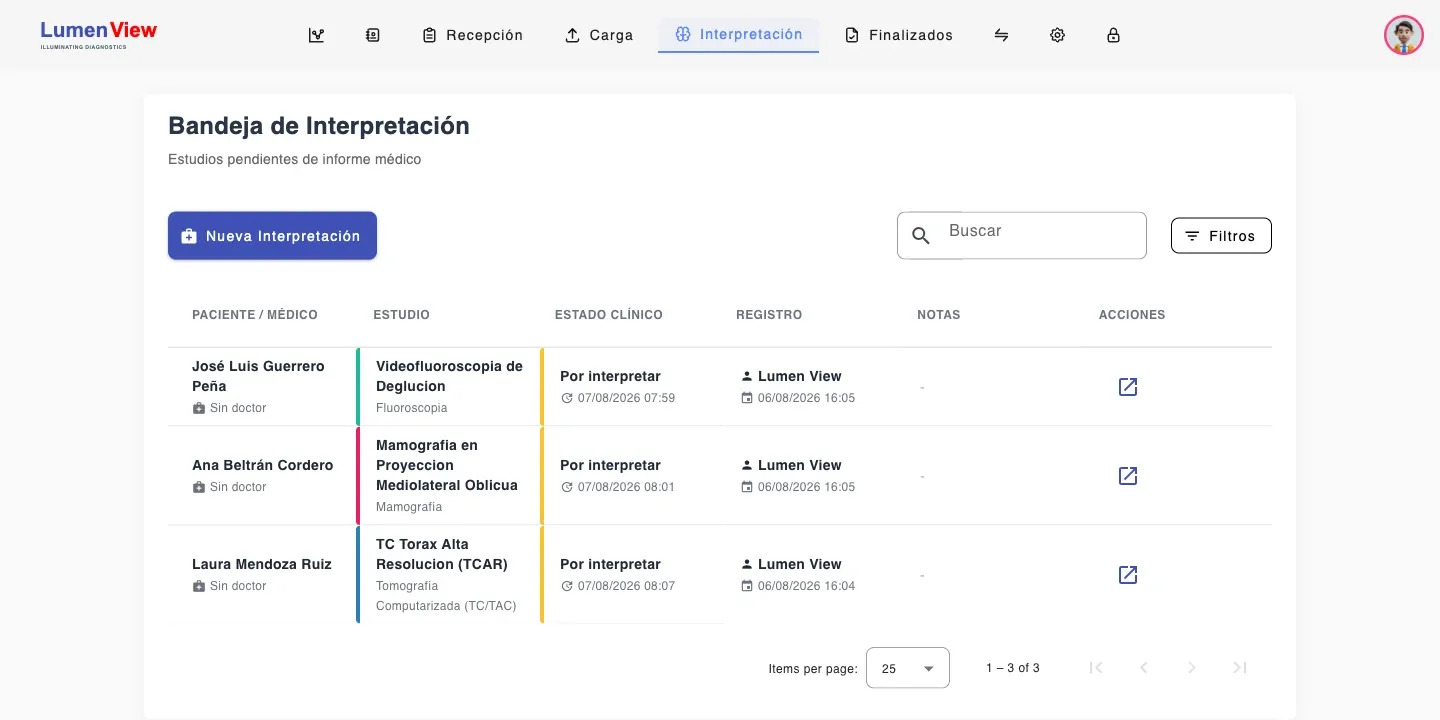Click the REGISTRO column header
Image resolution: width=1440 pixels, height=720 pixels.
click(x=769, y=315)
